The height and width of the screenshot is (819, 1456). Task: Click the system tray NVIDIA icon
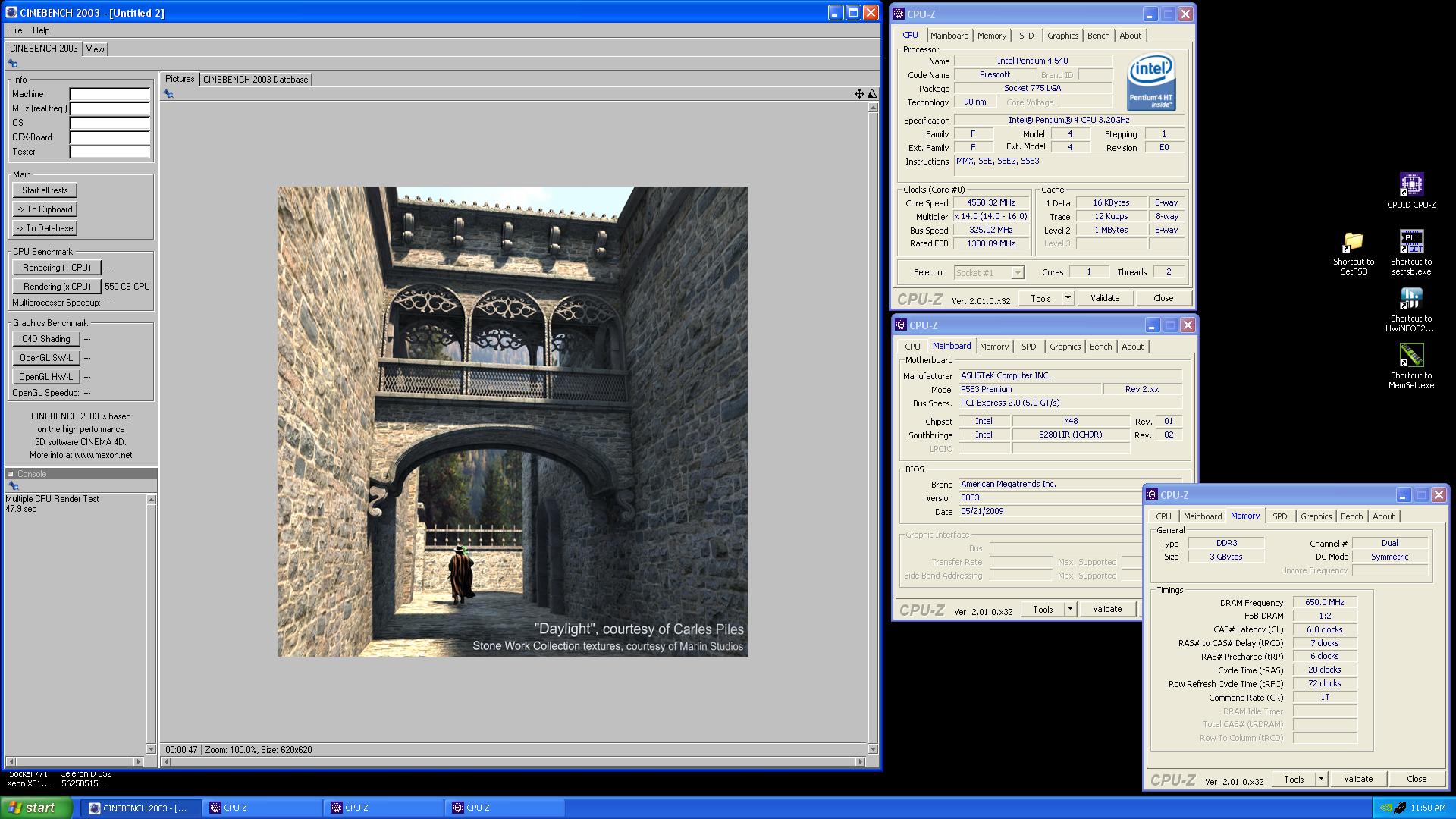coord(1385,808)
